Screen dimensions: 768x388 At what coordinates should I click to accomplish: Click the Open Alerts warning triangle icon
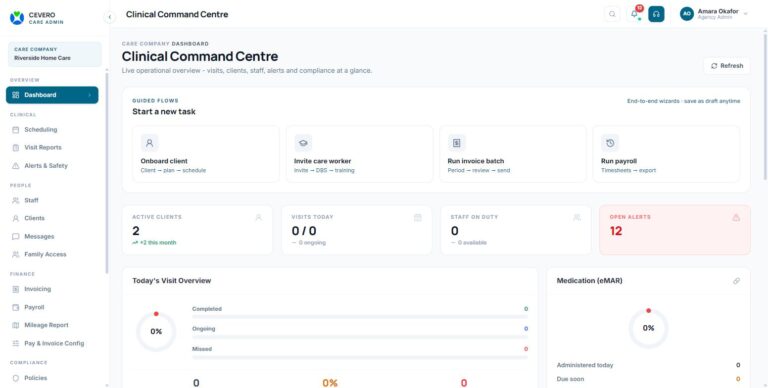click(736, 218)
